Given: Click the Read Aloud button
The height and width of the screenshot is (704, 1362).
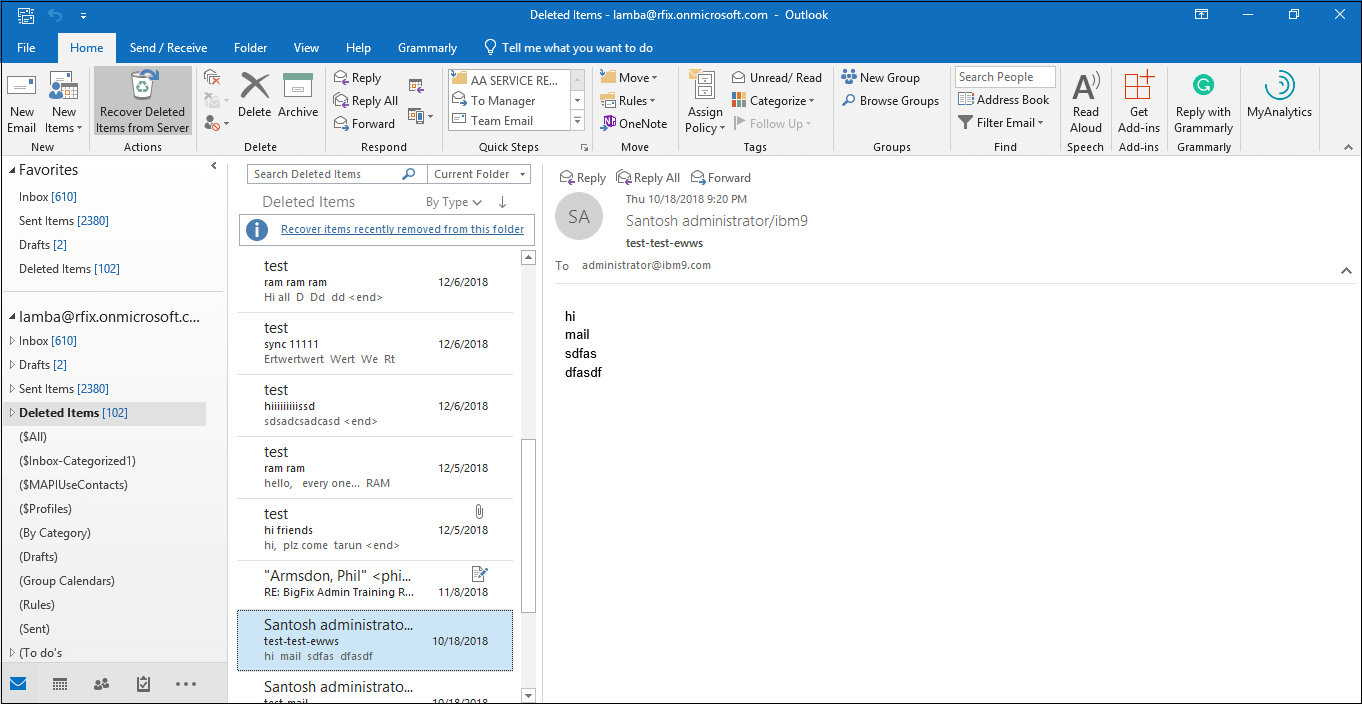Looking at the screenshot, I should point(1086,102).
